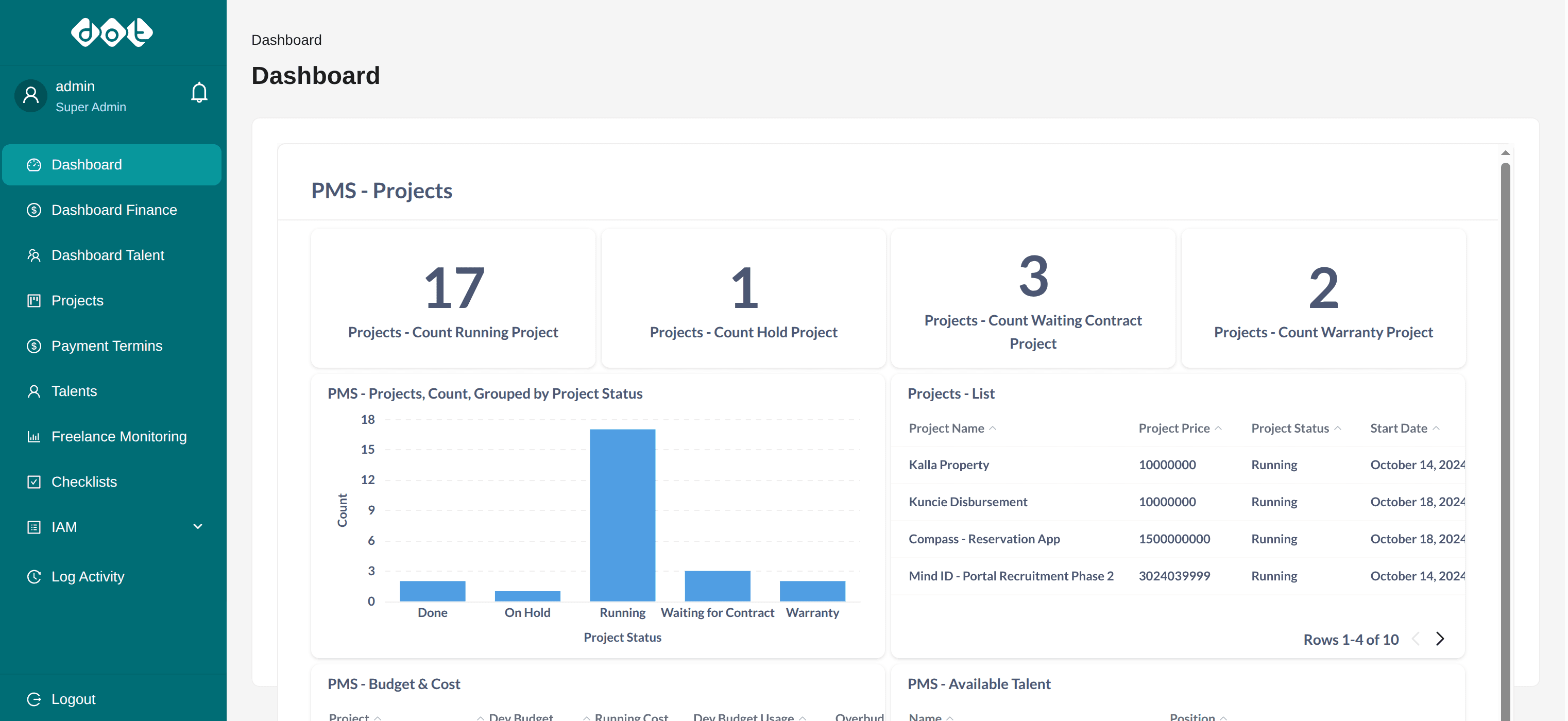Sort Available Talent by Name column arrow

point(950,717)
